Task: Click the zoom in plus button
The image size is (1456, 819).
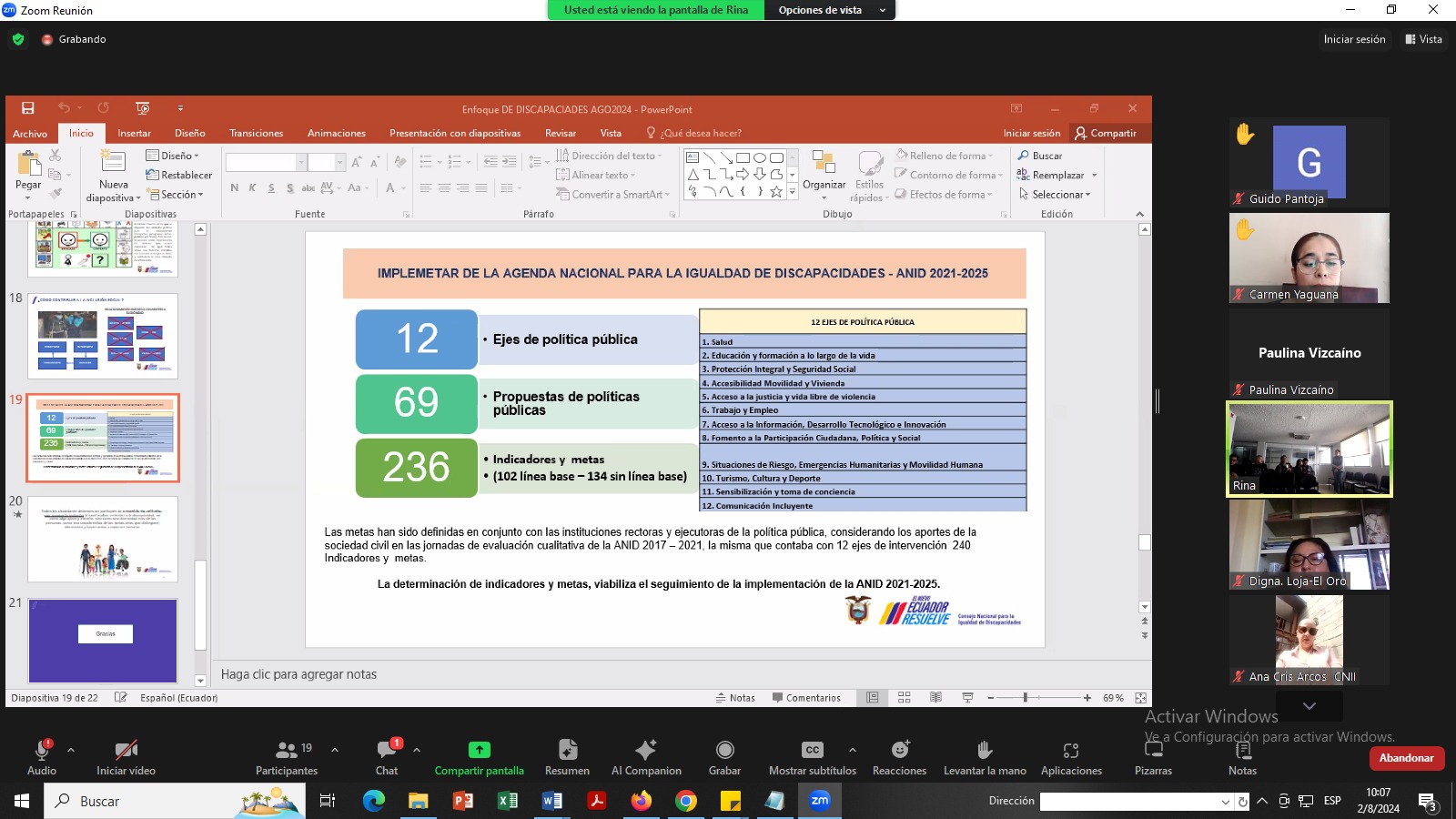Action: [x=1087, y=698]
